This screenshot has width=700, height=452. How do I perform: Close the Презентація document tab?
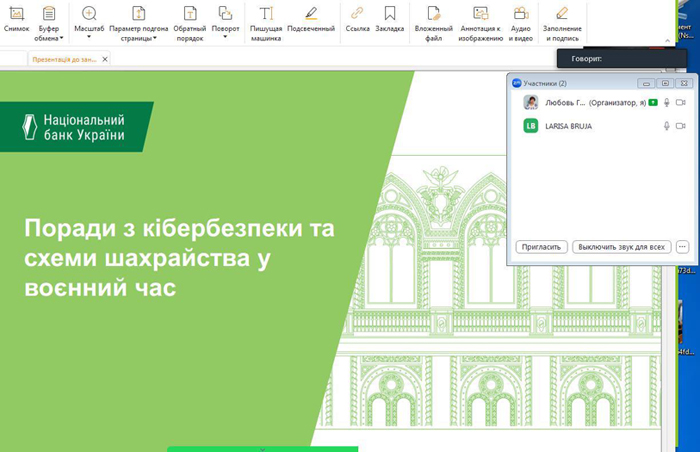(105, 60)
